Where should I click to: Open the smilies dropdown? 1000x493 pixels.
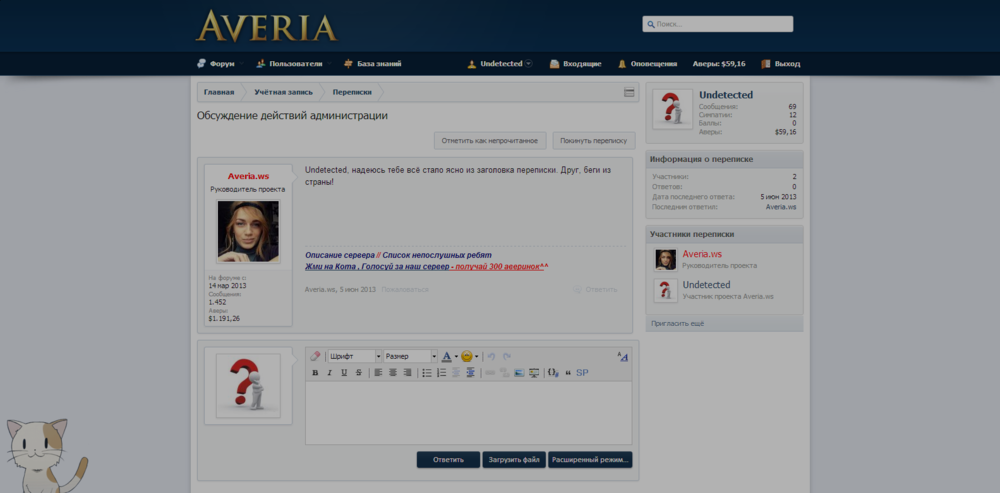point(469,356)
